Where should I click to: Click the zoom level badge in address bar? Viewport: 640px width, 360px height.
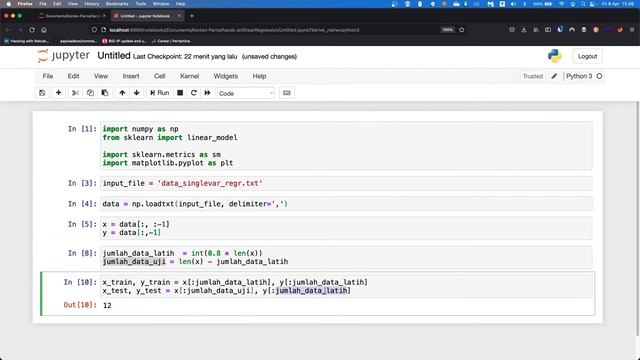447,30
